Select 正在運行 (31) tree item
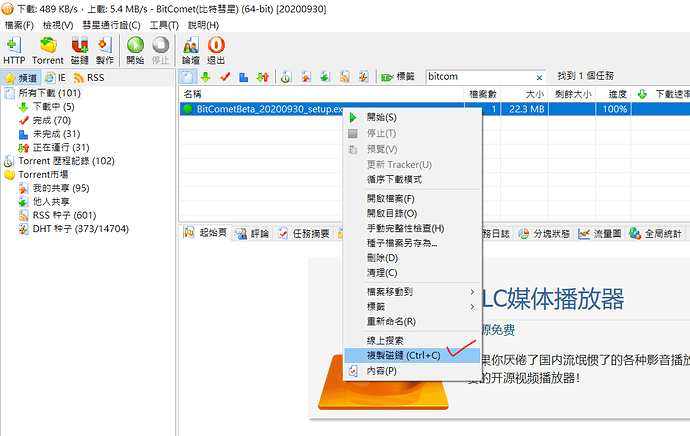 (x=61, y=147)
